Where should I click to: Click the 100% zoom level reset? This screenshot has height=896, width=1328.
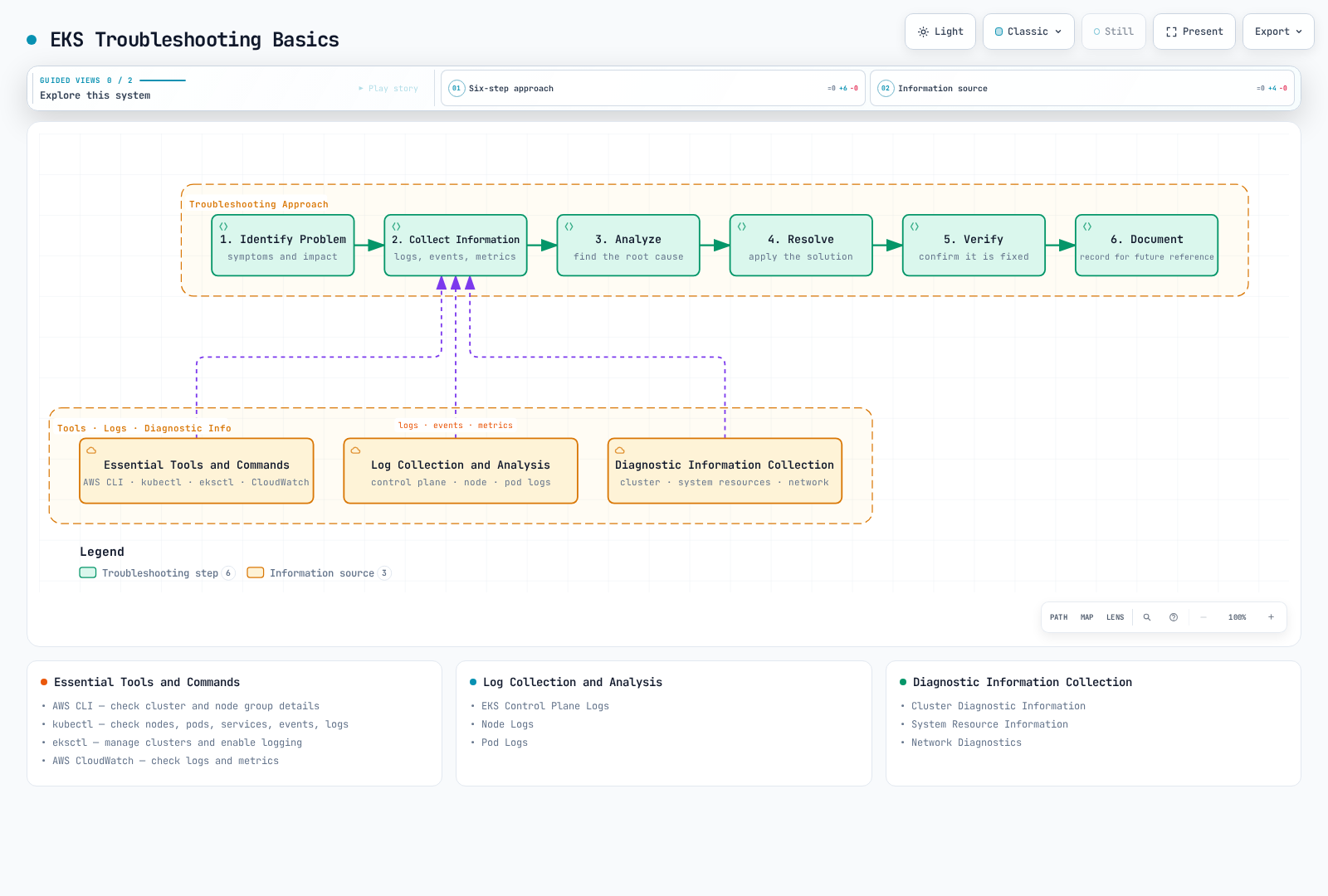(x=1237, y=617)
